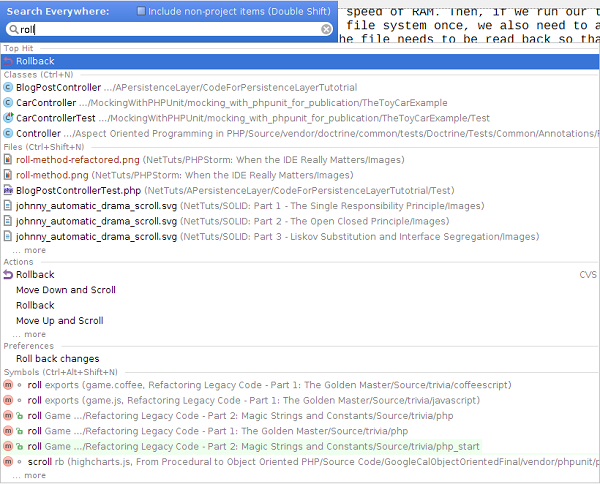Click image file icon for roll-method-refactored.png
The width and height of the screenshot is (600, 484).
[x=8, y=160]
